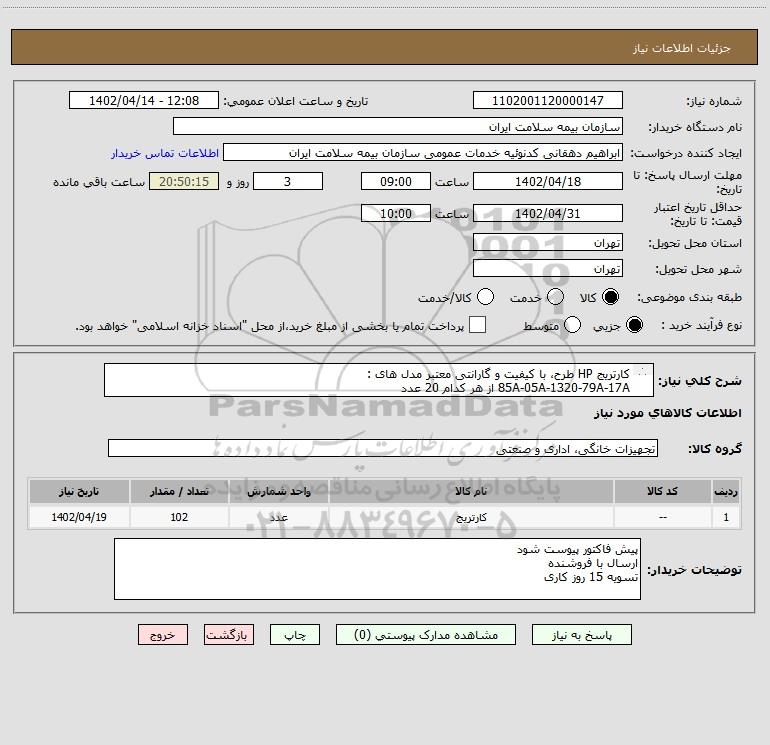Click the پاسخ به نیاز button
This screenshot has height=745, width=770.
[x=582, y=635]
